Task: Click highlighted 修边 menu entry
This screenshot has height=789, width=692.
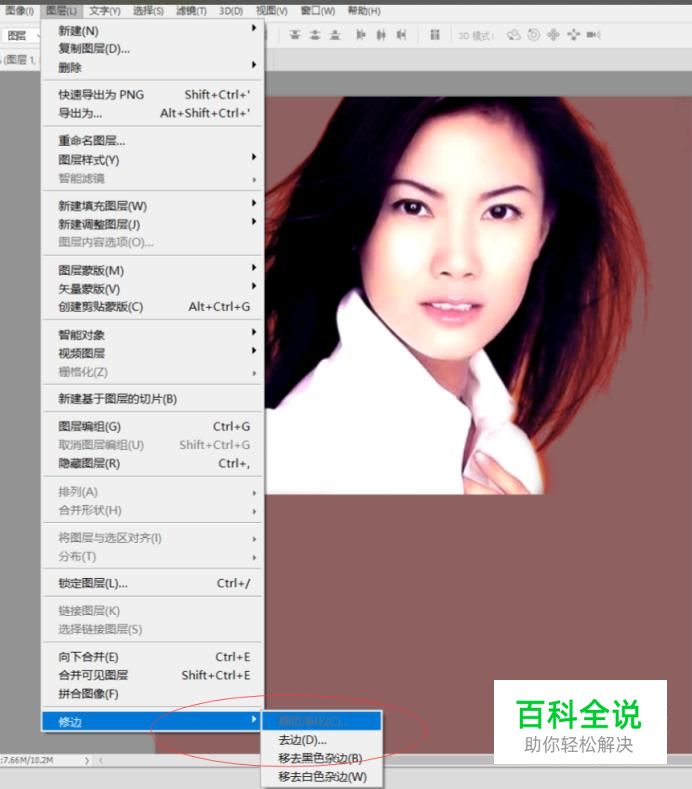Action: tap(152, 722)
